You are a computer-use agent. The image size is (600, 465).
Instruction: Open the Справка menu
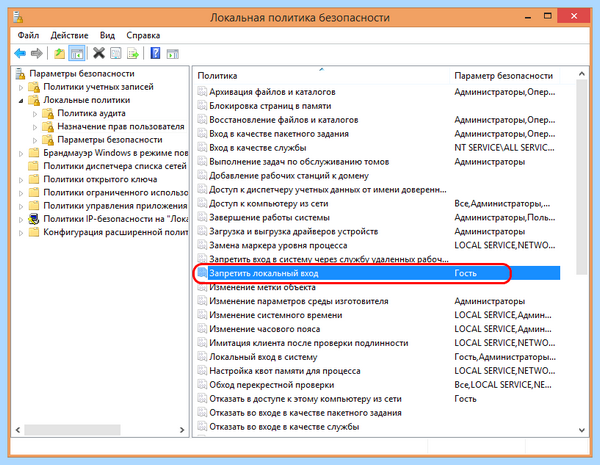[143, 36]
